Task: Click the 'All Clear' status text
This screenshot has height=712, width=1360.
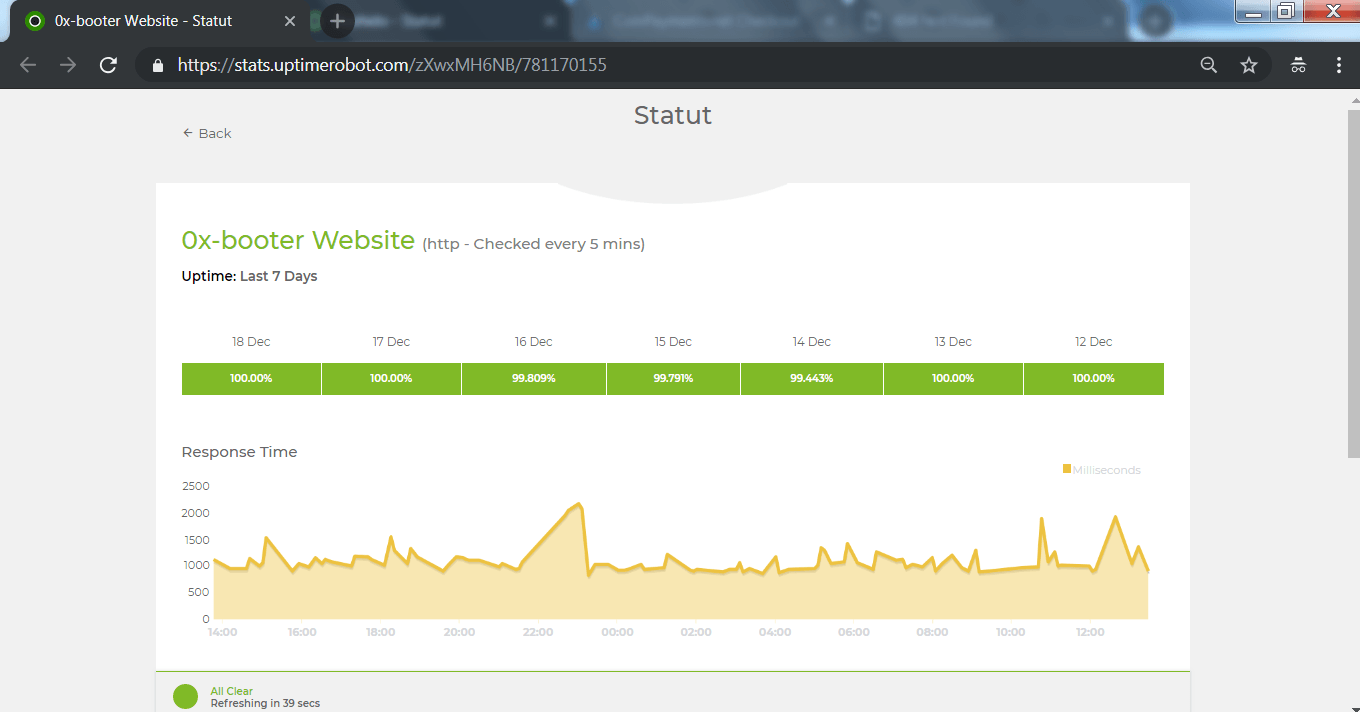Action: pyautogui.click(x=231, y=691)
